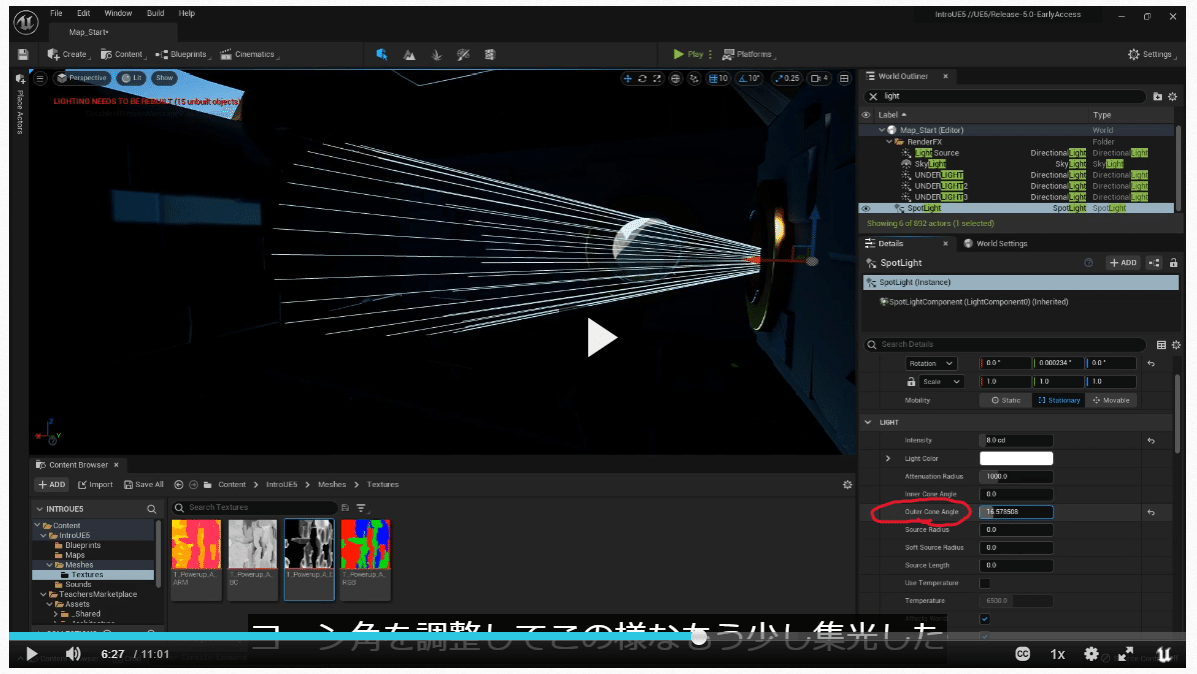This screenshot has height=674, width=1197.
Task: Toggle closed captions CC on video player
Action: click(x=1023, y=654)
